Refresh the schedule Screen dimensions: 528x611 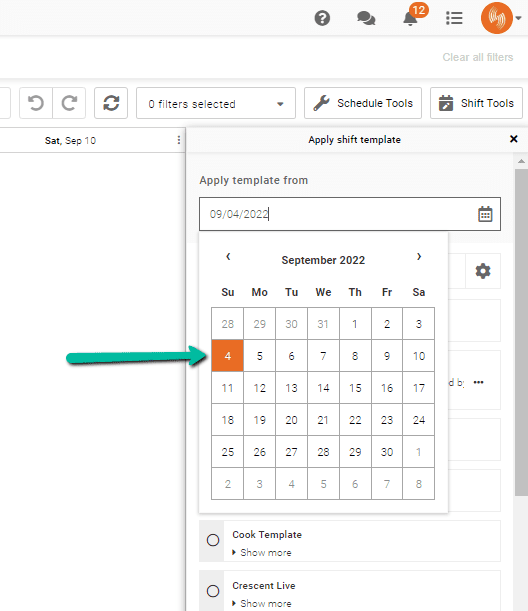click(x=111, y=103)
